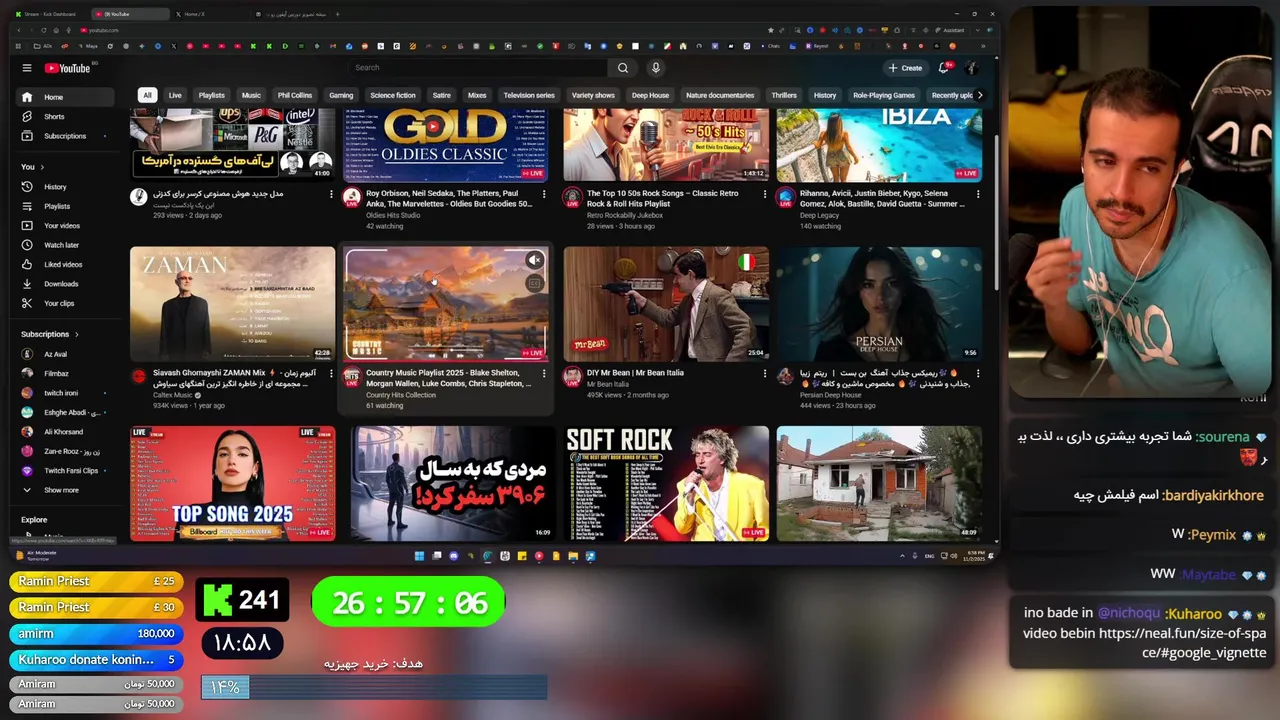This screenshot has height=720, width=1280.
Task: Open Playlists in the sidebar
Action: (67, 206)
